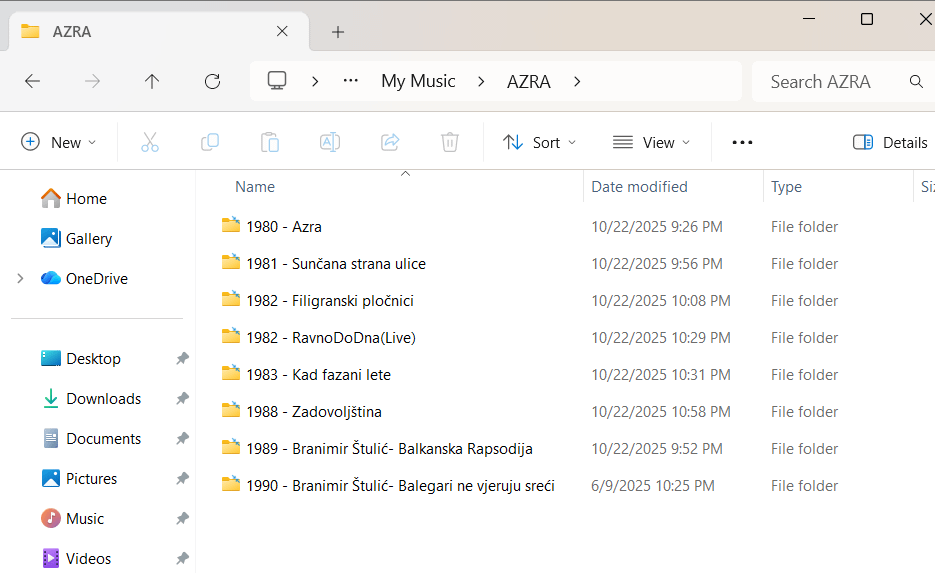Open Downloads quick access folder

coord(92,398)
